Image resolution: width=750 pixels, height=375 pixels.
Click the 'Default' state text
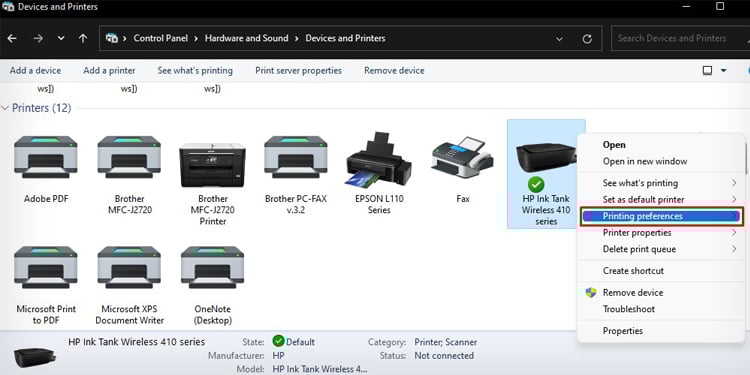point(300,342)
